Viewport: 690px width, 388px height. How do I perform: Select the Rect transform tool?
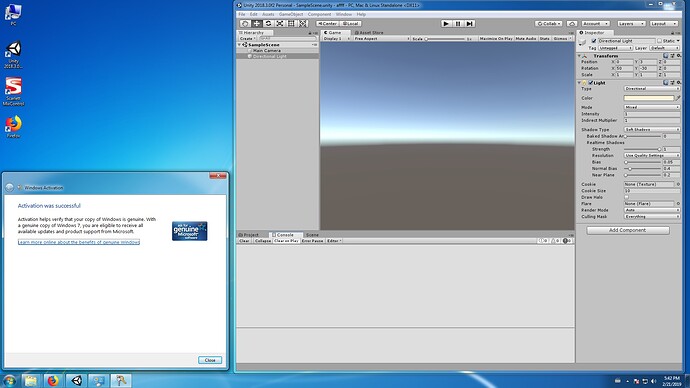291,23
